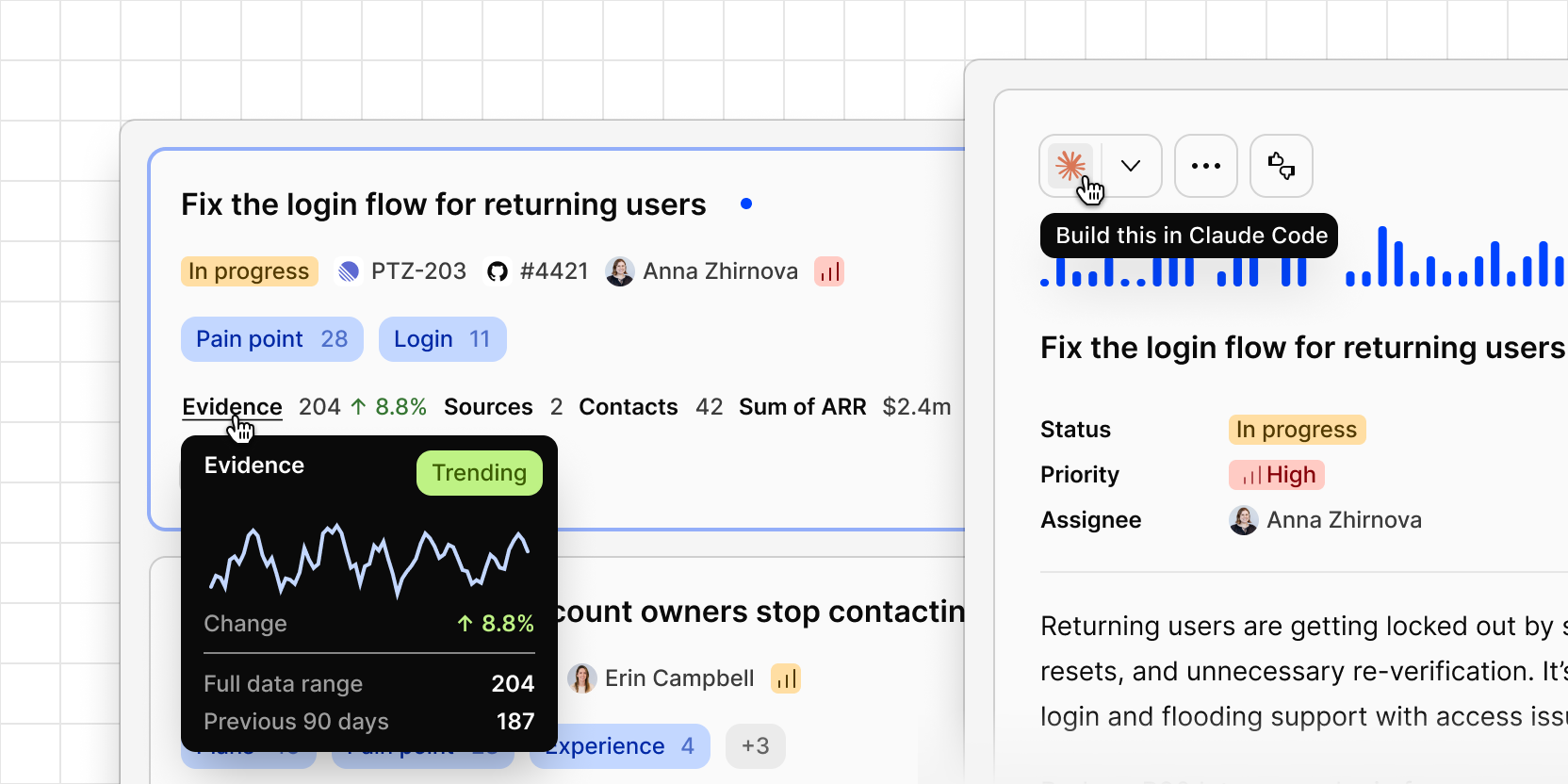Select the Pain point 28 tag
The height and width of the screenshot is (784, 1568).
coord(272,339)
